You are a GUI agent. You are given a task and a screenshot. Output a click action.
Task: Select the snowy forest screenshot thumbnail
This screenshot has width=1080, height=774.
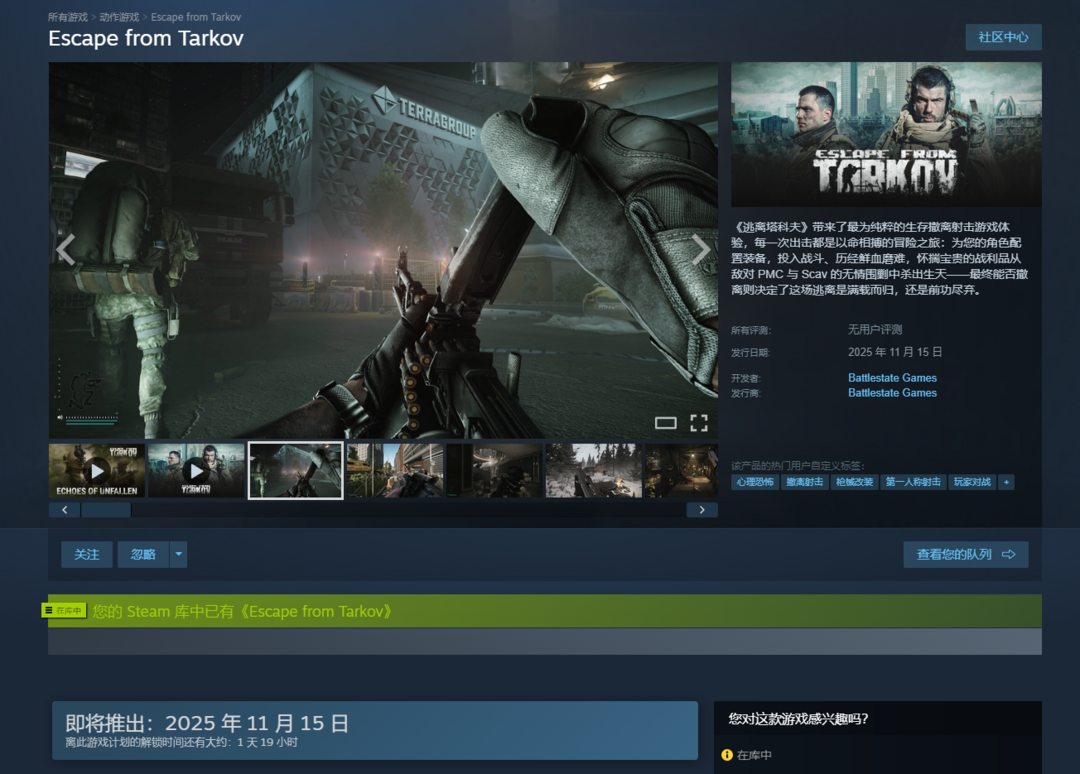pos(593,470)
